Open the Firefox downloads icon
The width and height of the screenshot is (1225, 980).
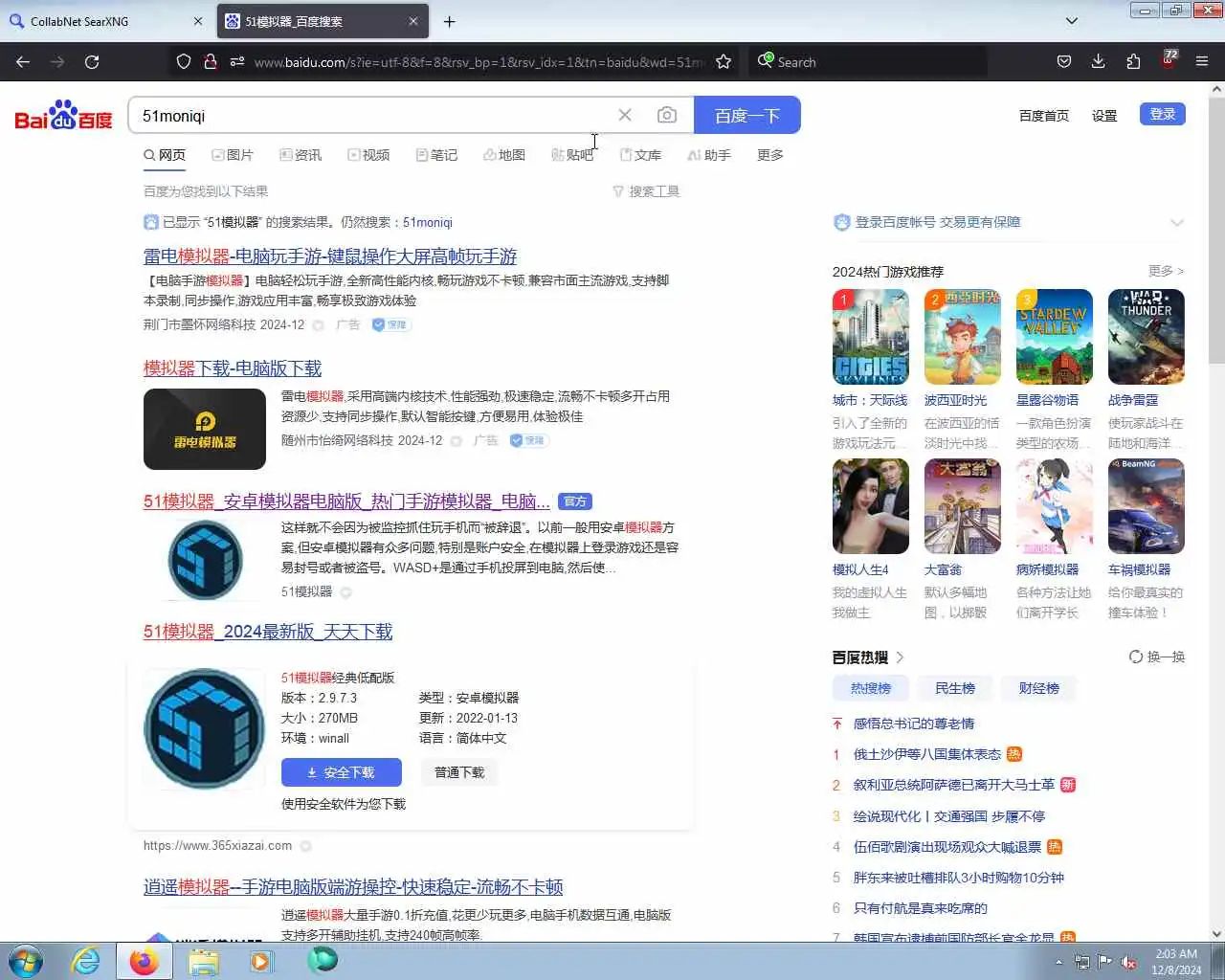pos(1099,61)
